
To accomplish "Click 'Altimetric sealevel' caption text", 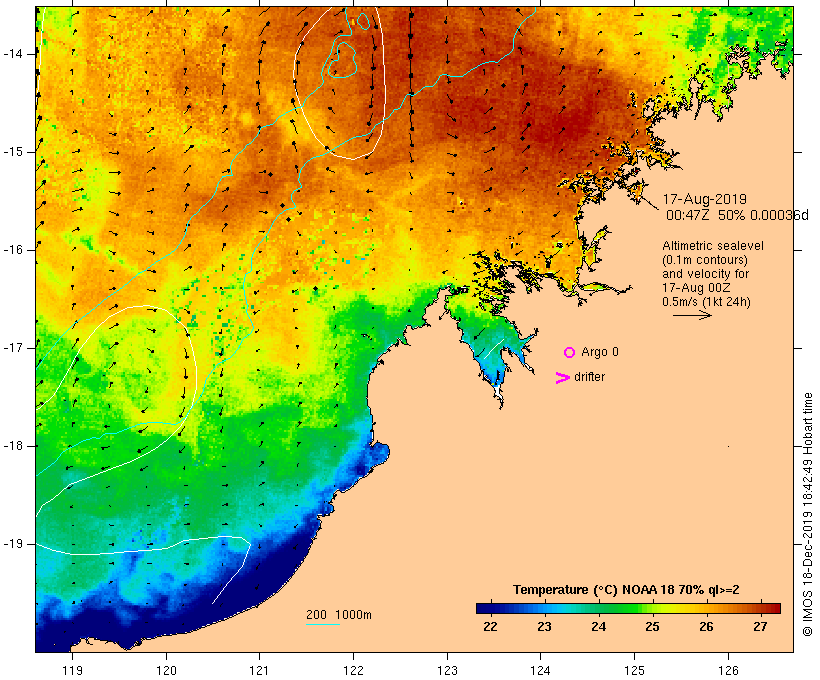I will [713, 246].
